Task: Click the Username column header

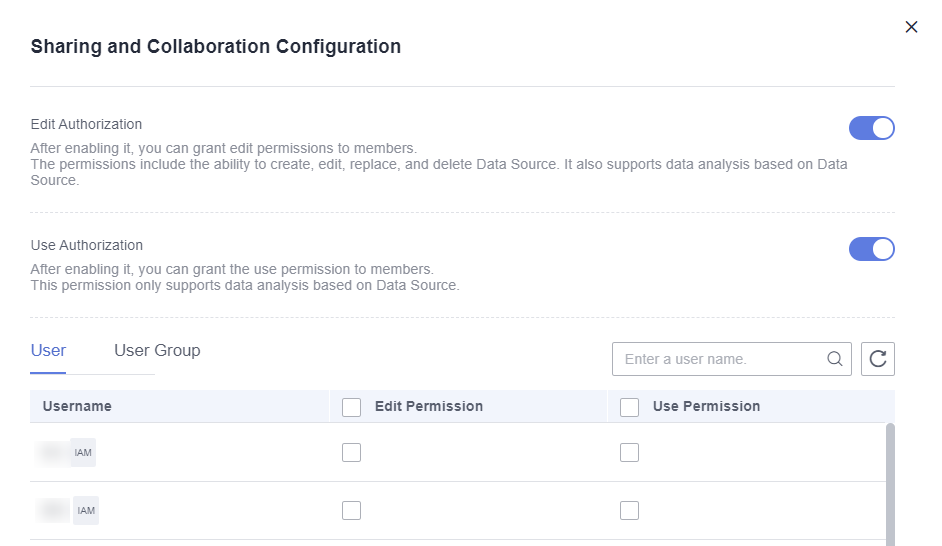Action: pos(77,406)
